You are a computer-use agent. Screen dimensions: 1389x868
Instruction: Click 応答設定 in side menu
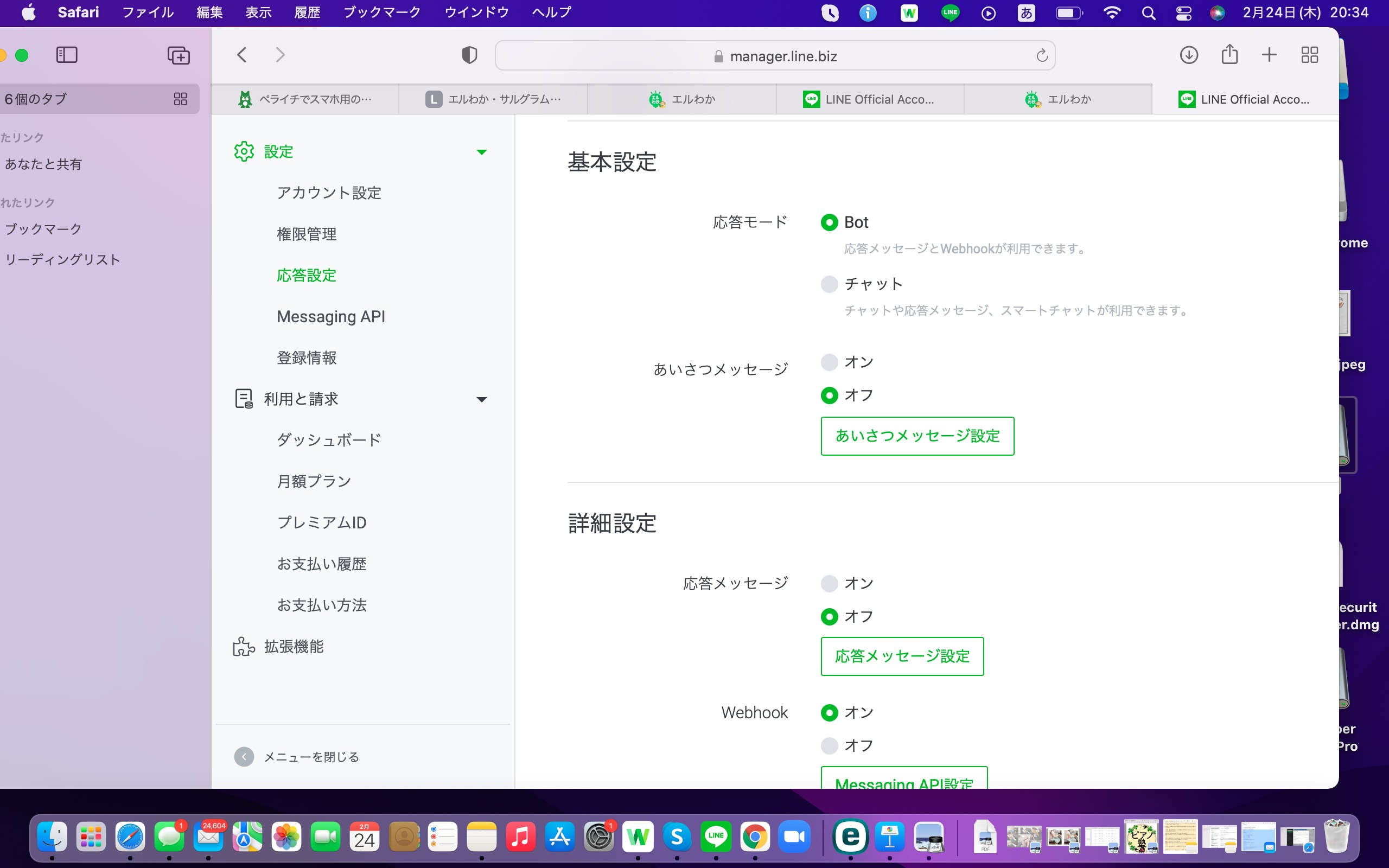[x=307, y=276]
